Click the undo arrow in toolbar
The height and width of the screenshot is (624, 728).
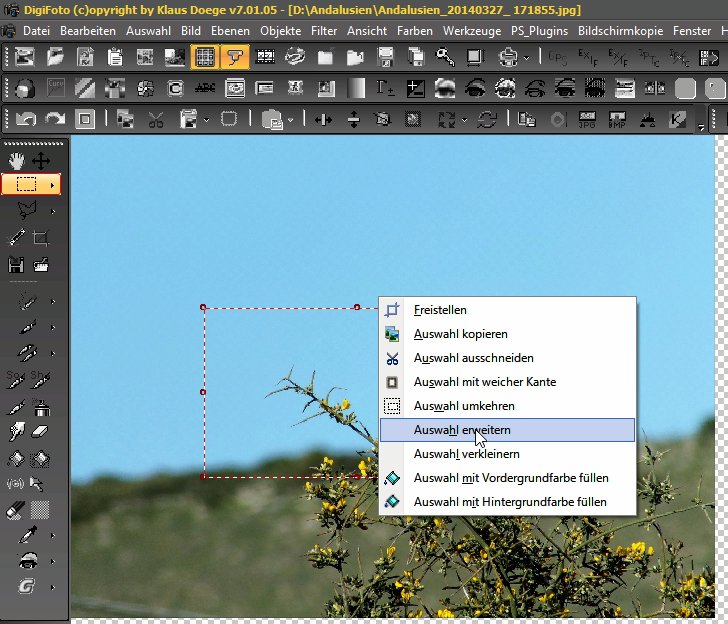(x=26, y=120)
